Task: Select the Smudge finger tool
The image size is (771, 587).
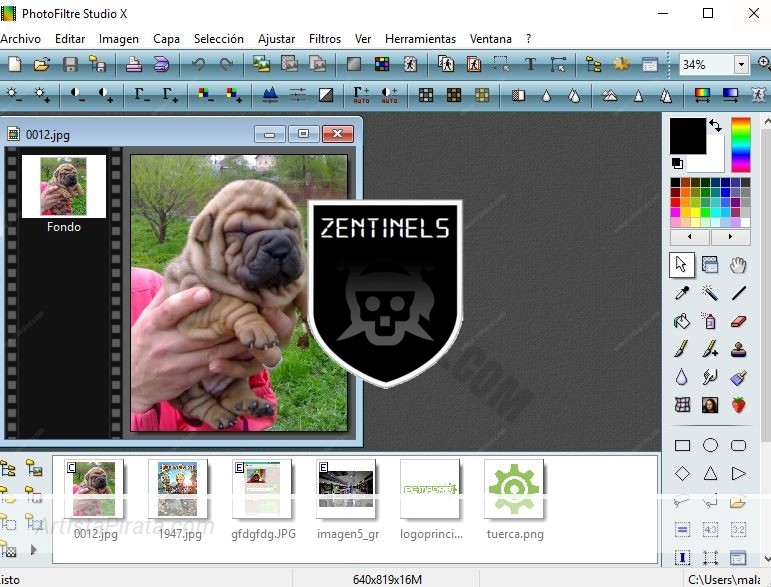Action: (710, 378)
